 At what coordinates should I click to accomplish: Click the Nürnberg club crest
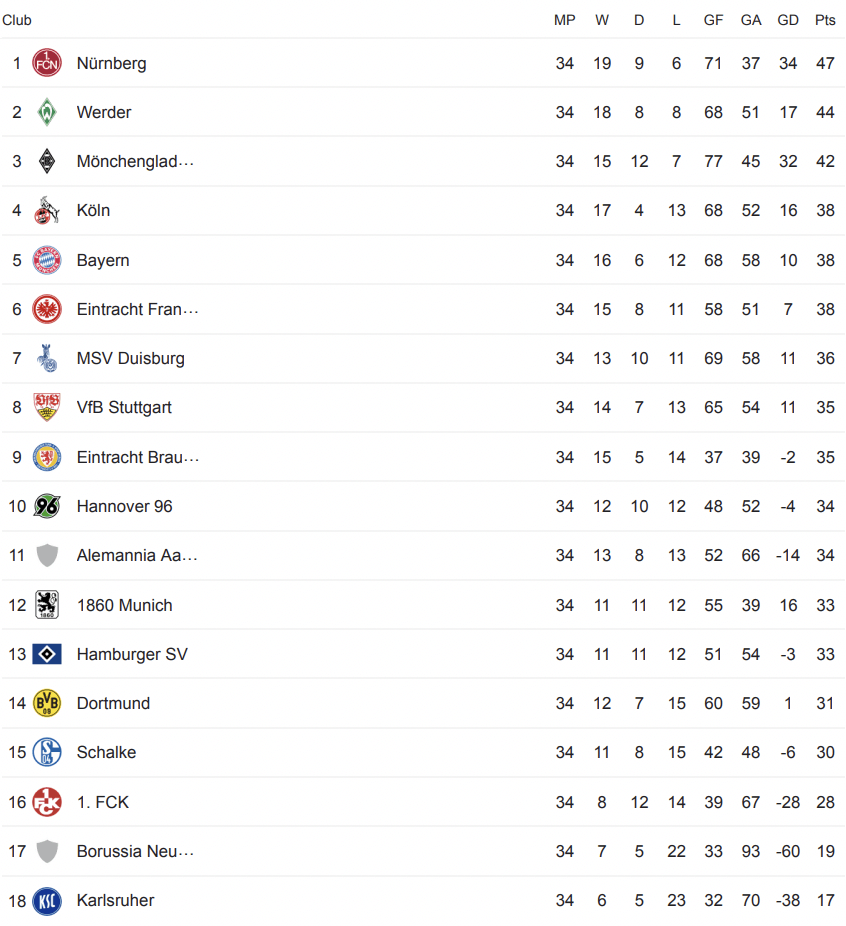[x=47, y=63]
